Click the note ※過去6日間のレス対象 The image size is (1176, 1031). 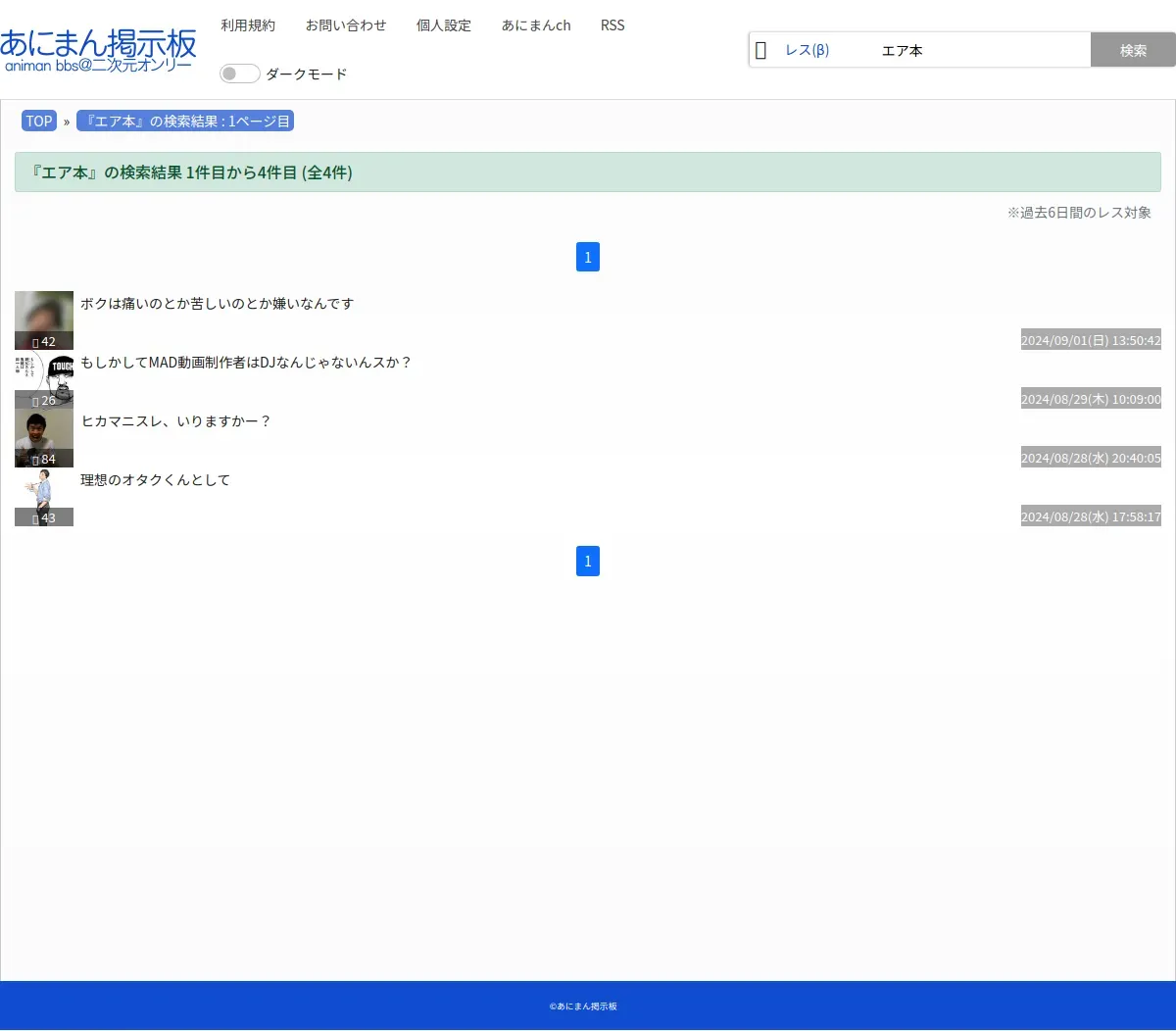1079,213
